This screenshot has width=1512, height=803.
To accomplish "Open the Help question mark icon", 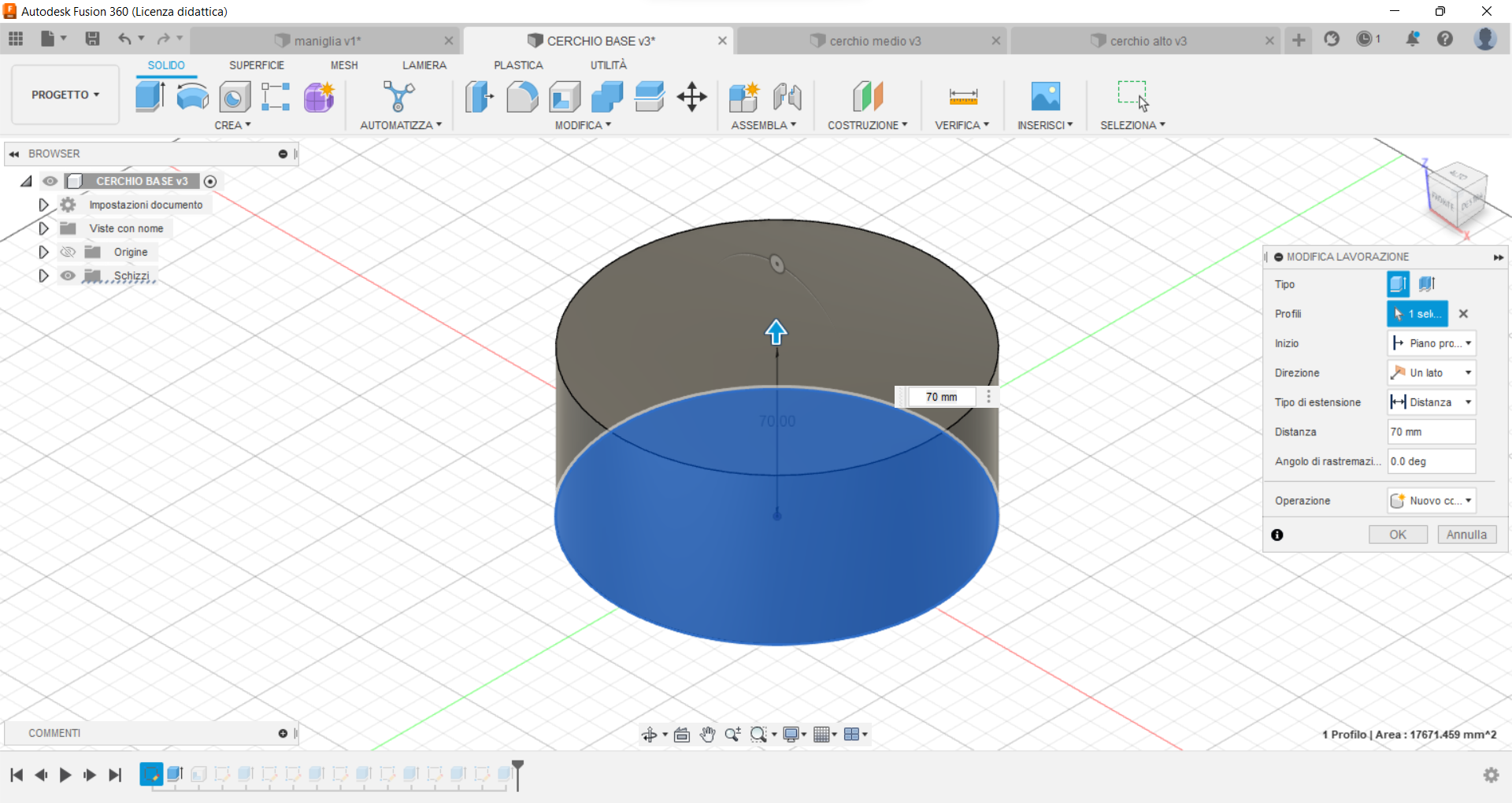I will (1445, 39).
